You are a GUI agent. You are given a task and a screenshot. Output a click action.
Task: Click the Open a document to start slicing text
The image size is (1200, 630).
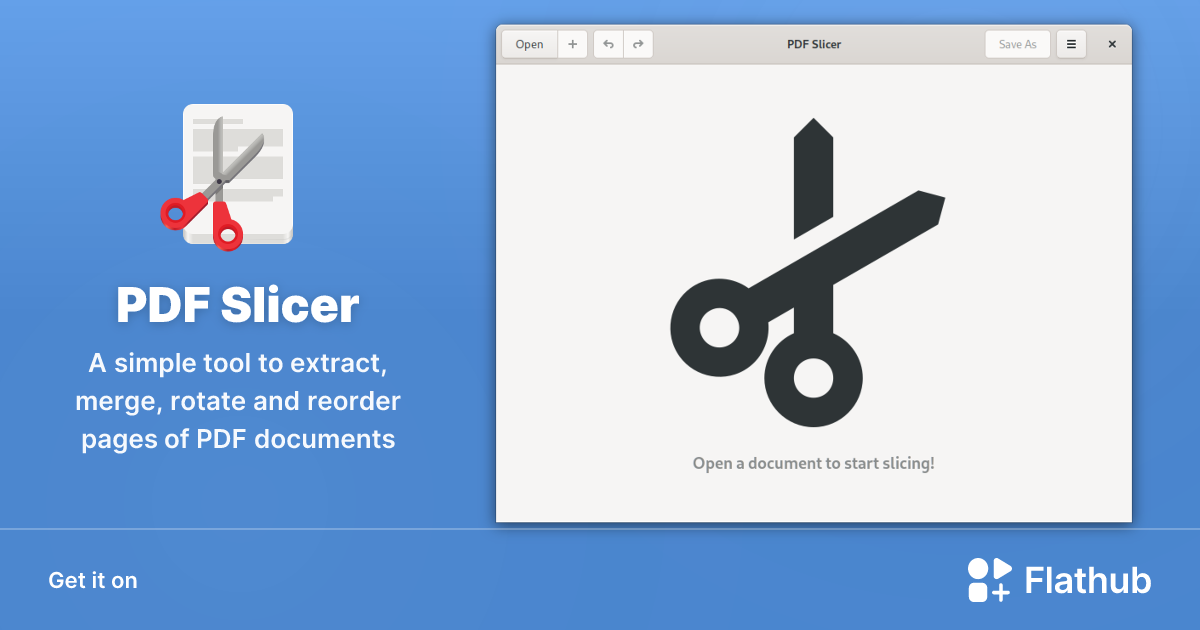tap(813, 463)
